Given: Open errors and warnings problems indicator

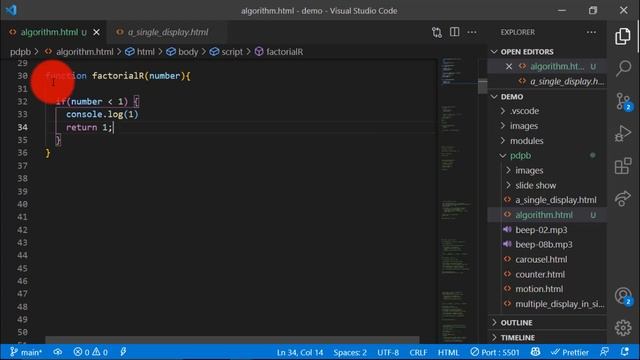Looking at the screenshot, I should [91, 352].
